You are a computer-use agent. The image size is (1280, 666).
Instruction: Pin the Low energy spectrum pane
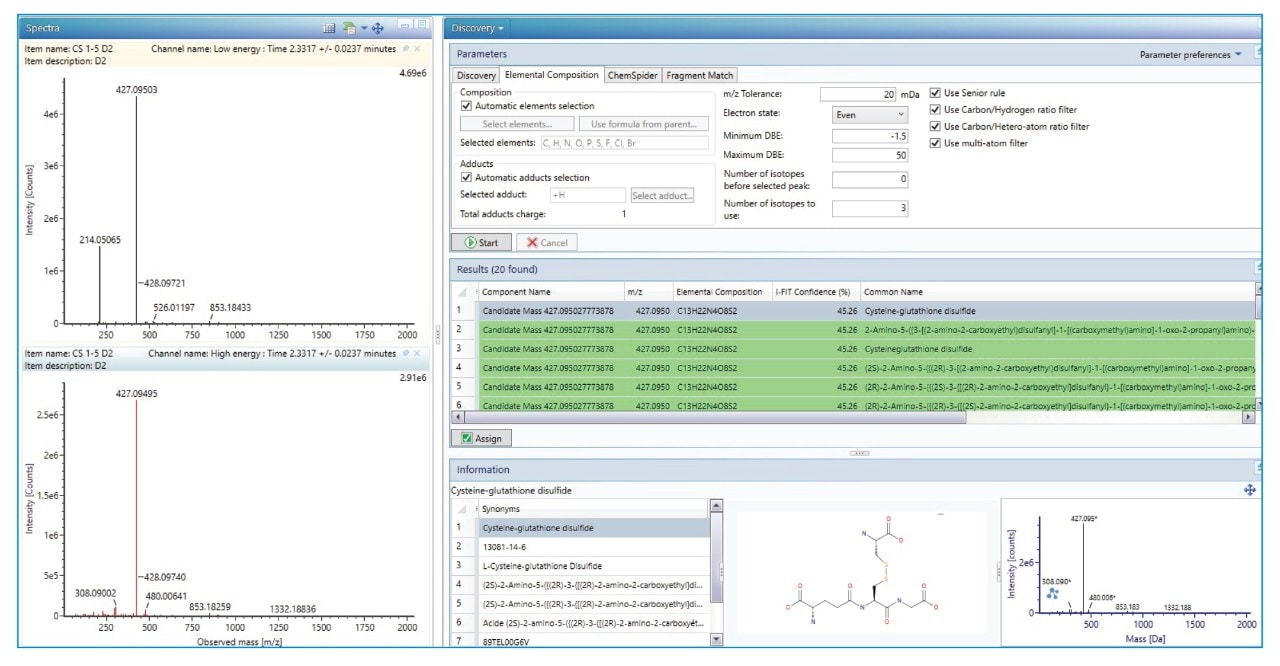point(406,48)
